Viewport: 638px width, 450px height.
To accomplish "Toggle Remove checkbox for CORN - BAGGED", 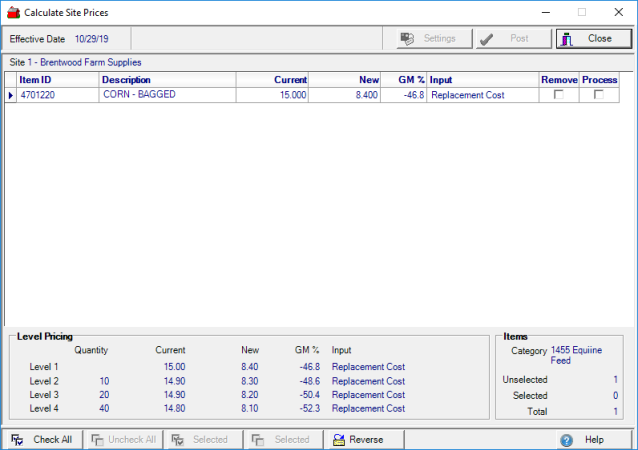I will coord(559,95).
